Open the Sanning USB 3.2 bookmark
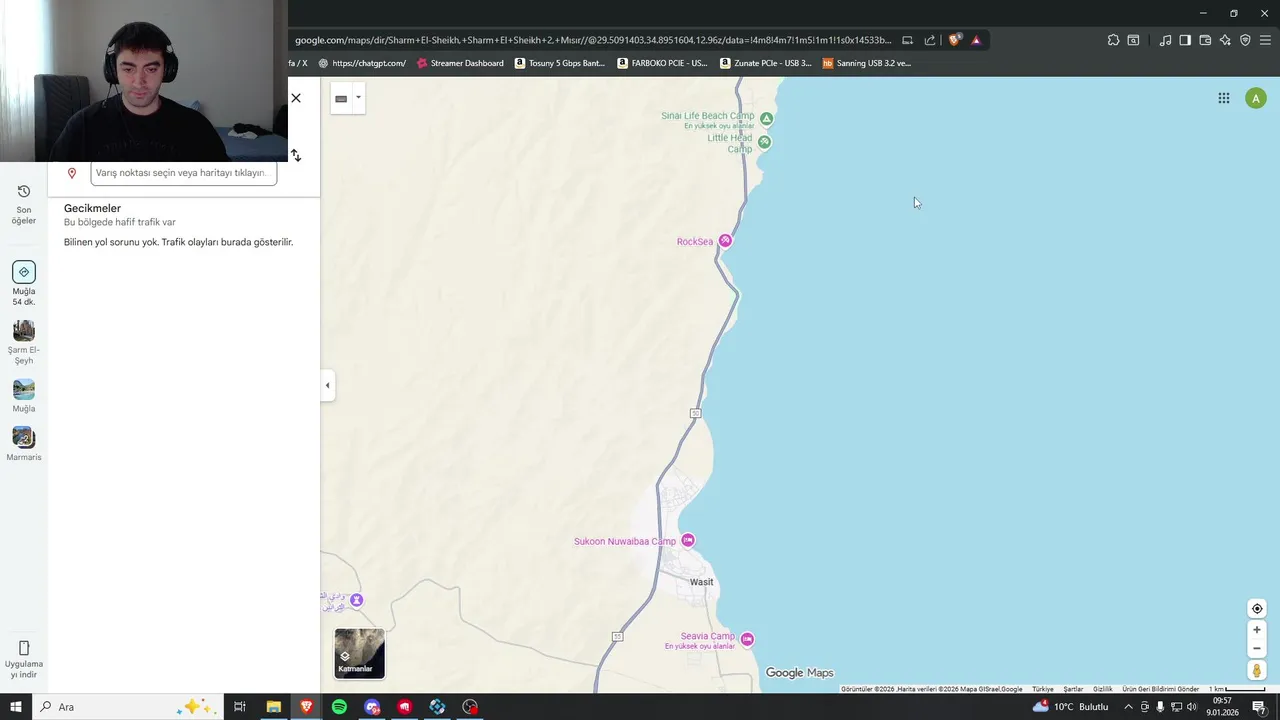 click(x=867, y=63)
